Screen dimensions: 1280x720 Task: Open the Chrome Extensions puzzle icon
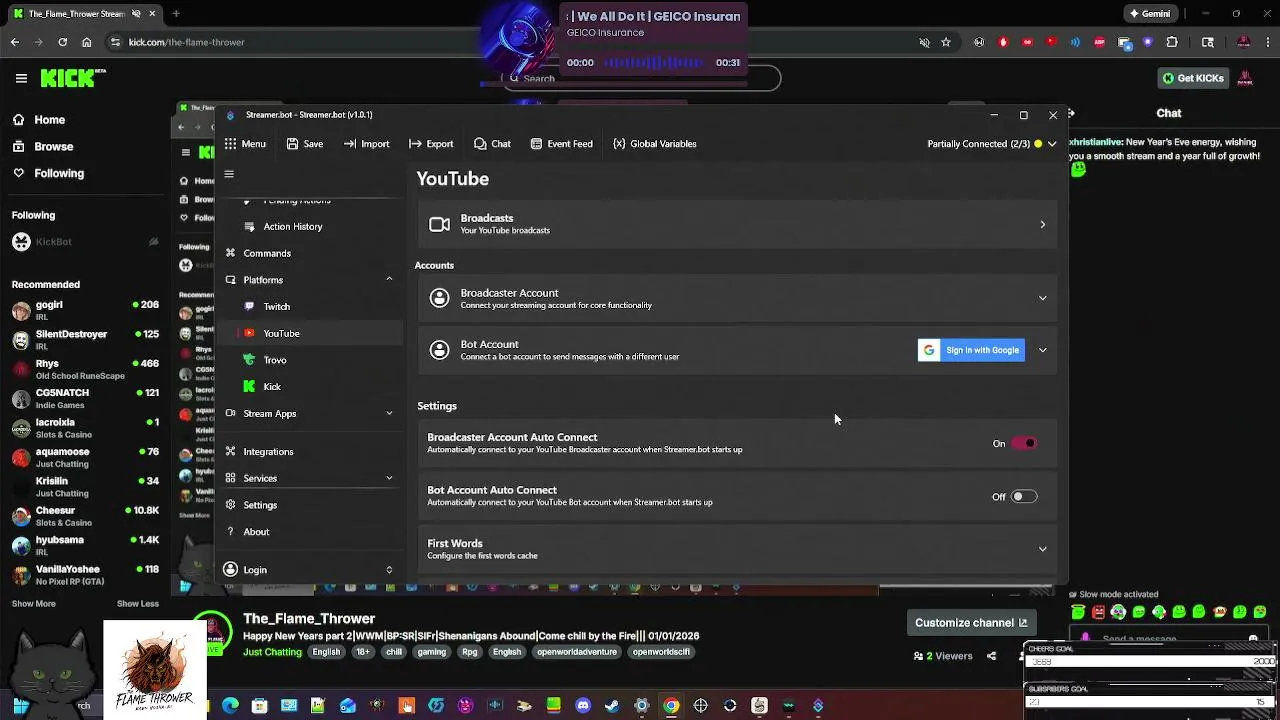point(1172,42)
